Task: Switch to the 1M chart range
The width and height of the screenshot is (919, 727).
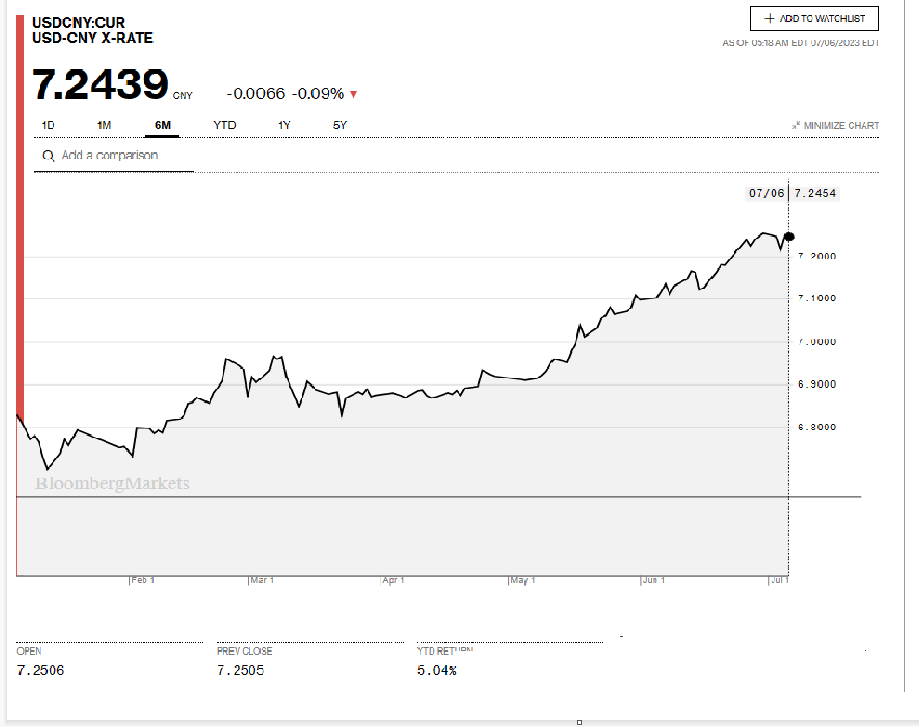Action: [104, 125]
